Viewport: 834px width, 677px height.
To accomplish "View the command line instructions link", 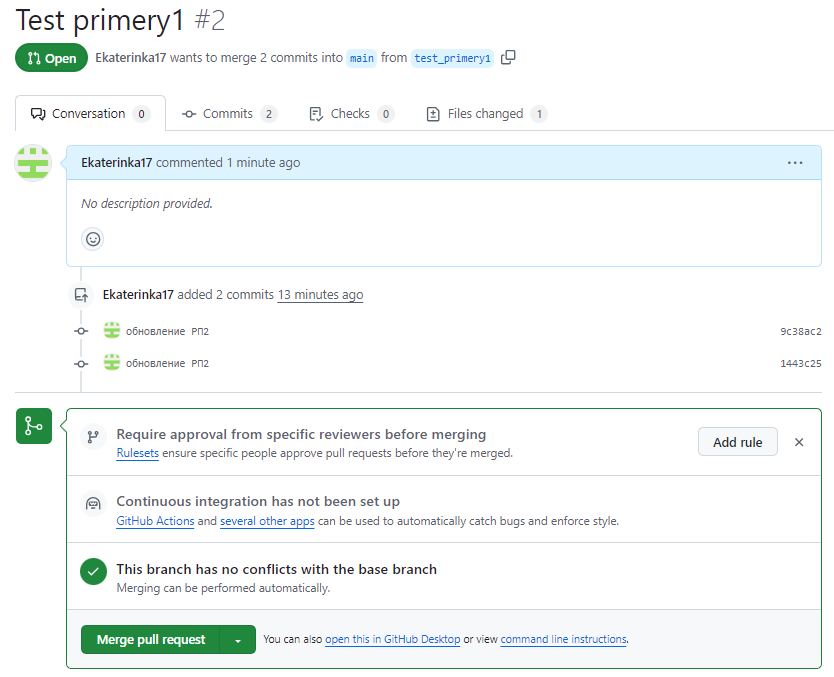I will pos(563,640).
